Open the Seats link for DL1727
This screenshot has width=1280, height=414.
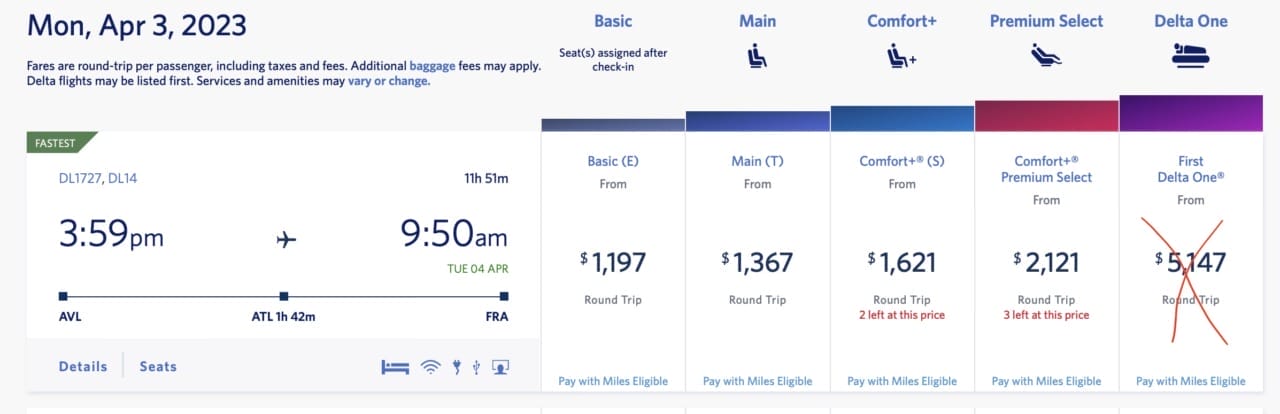[158, 366]
